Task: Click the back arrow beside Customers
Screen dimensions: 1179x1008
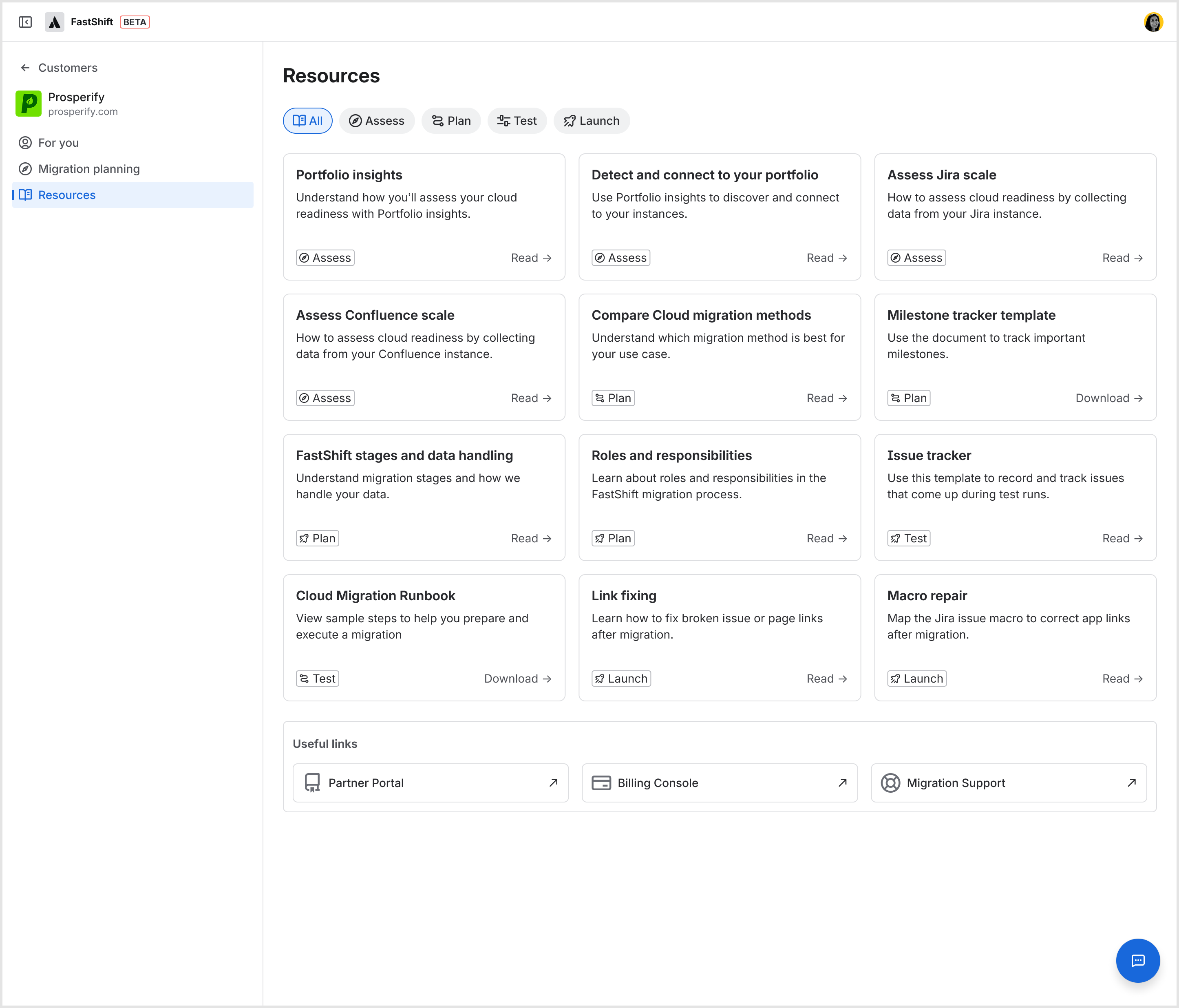Action: point(25,67)
